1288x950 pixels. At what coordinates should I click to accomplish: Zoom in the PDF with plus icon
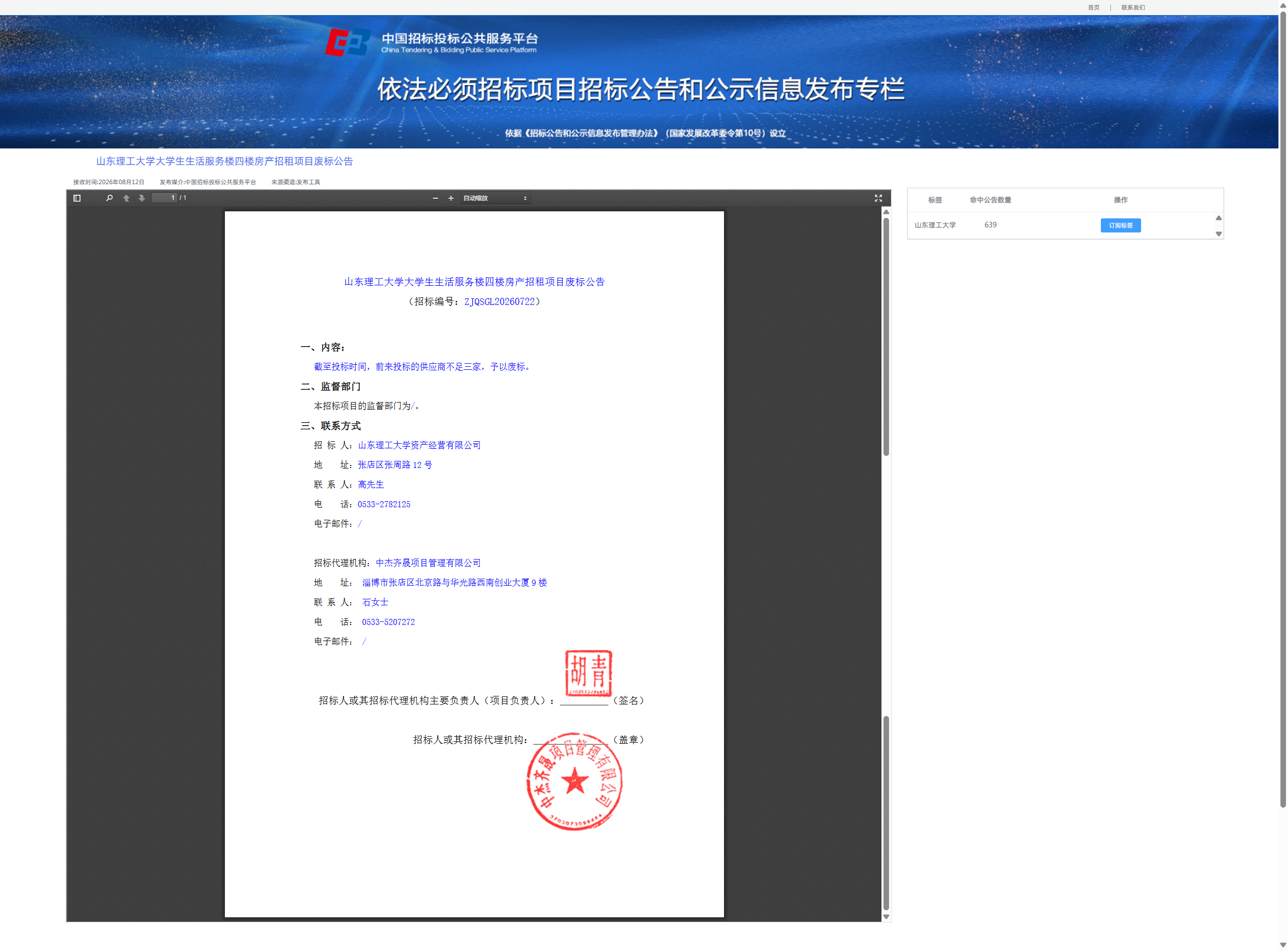[451, 198]
